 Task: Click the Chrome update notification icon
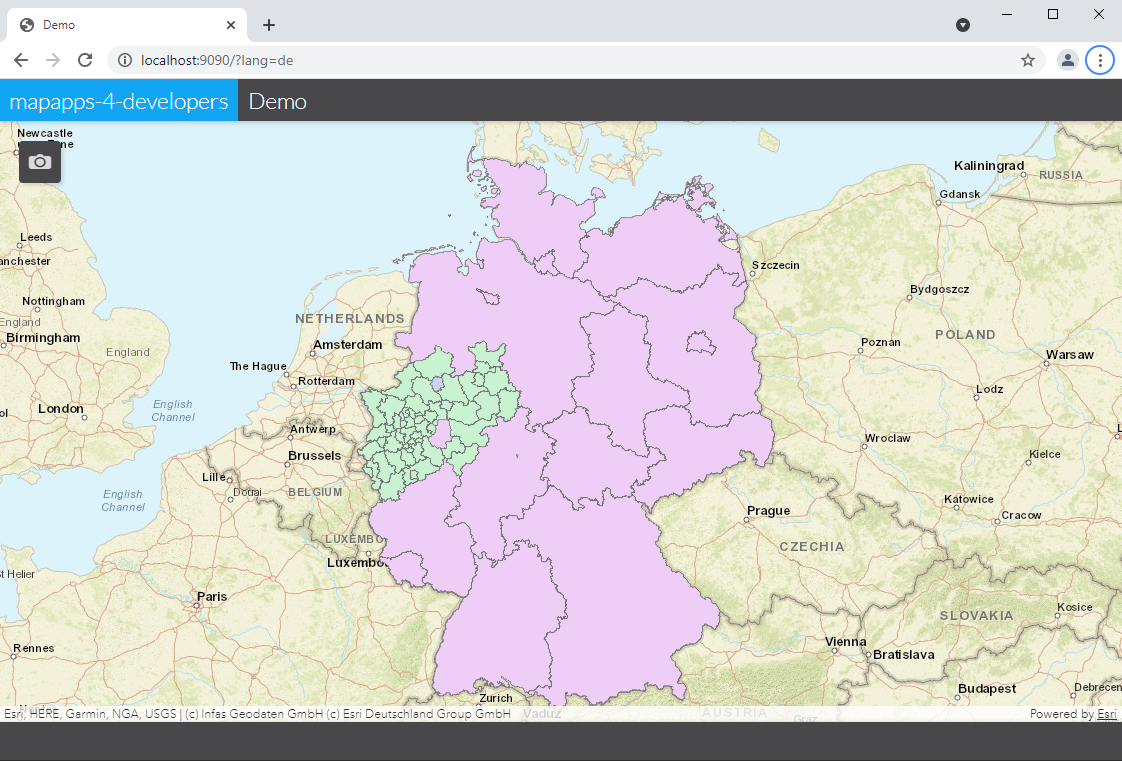[962, 24]
